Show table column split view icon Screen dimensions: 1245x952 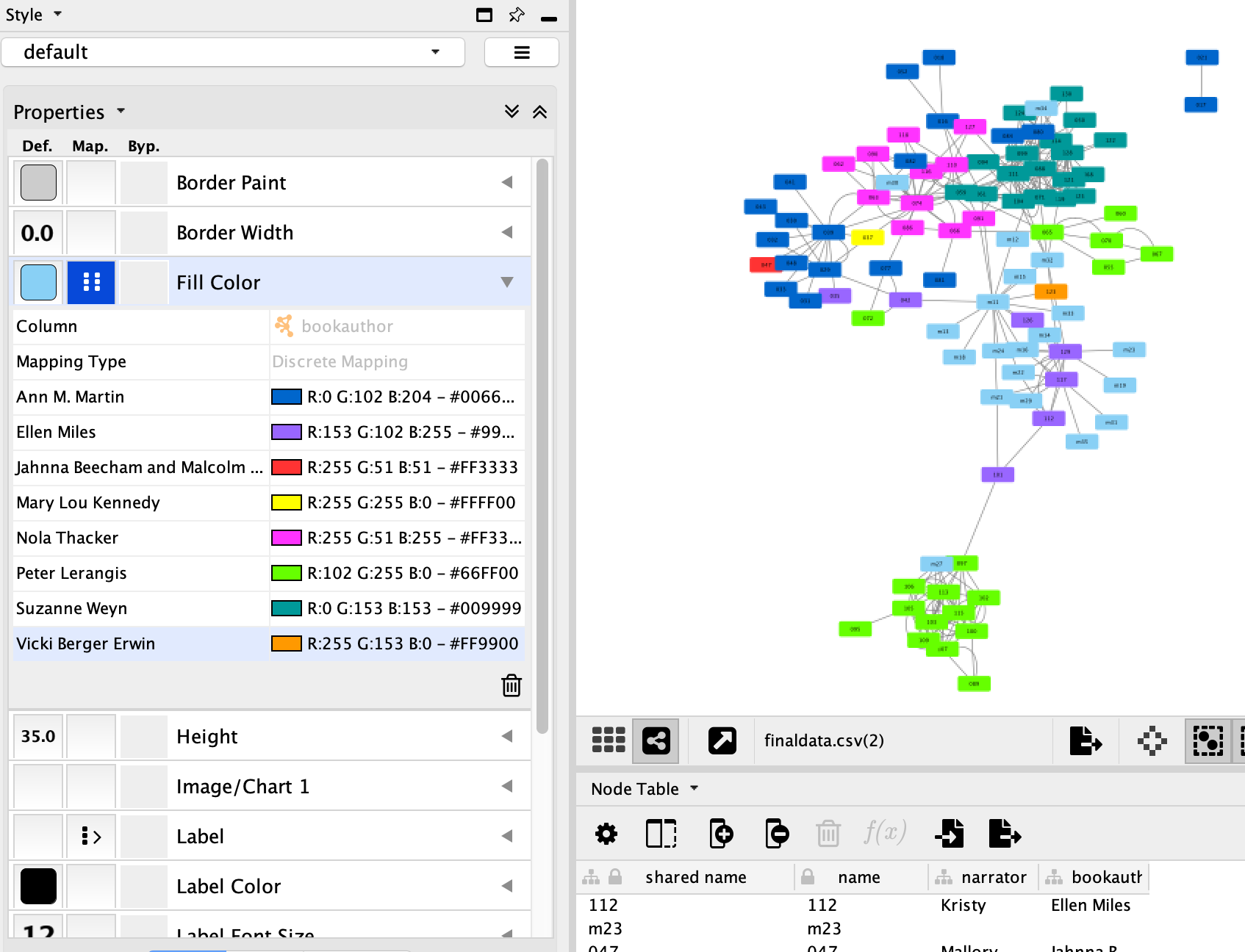661,834
